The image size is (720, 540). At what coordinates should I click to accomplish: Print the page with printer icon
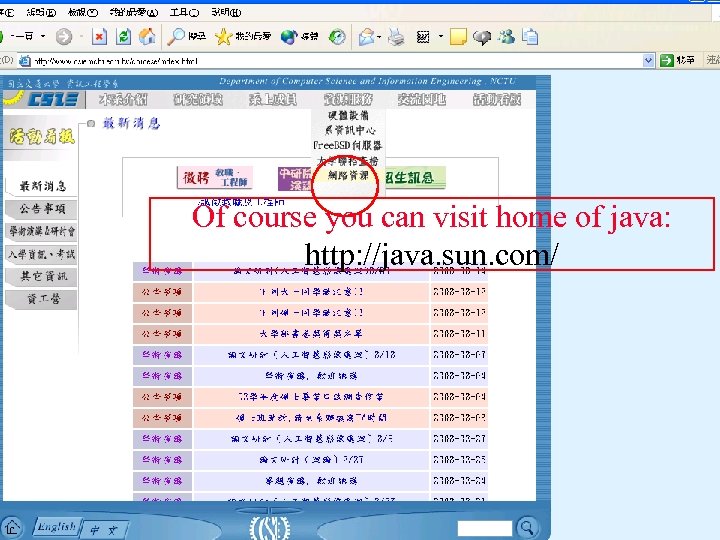coord(396,36)
